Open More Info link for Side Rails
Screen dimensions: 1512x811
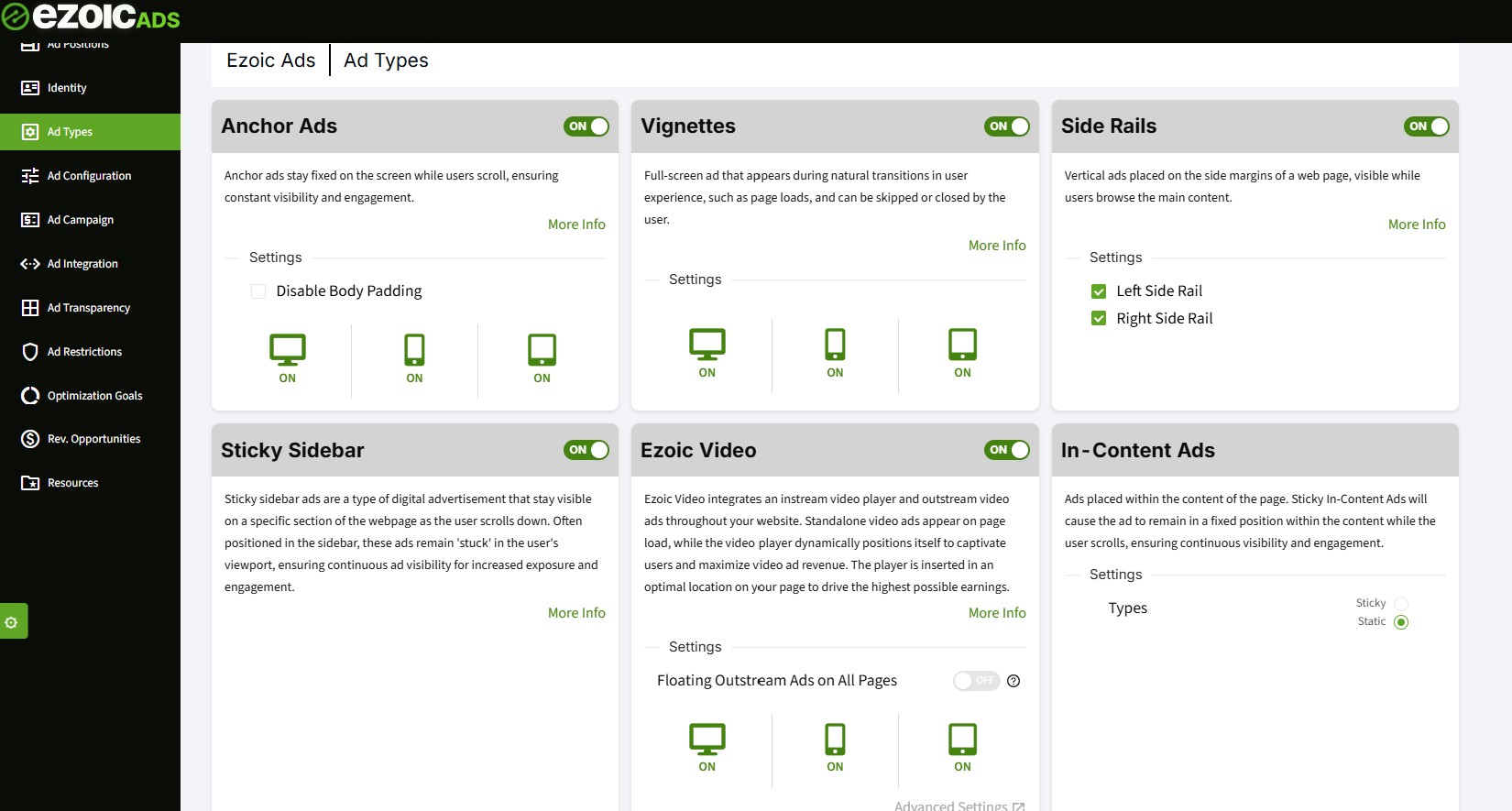point(1416,225)
